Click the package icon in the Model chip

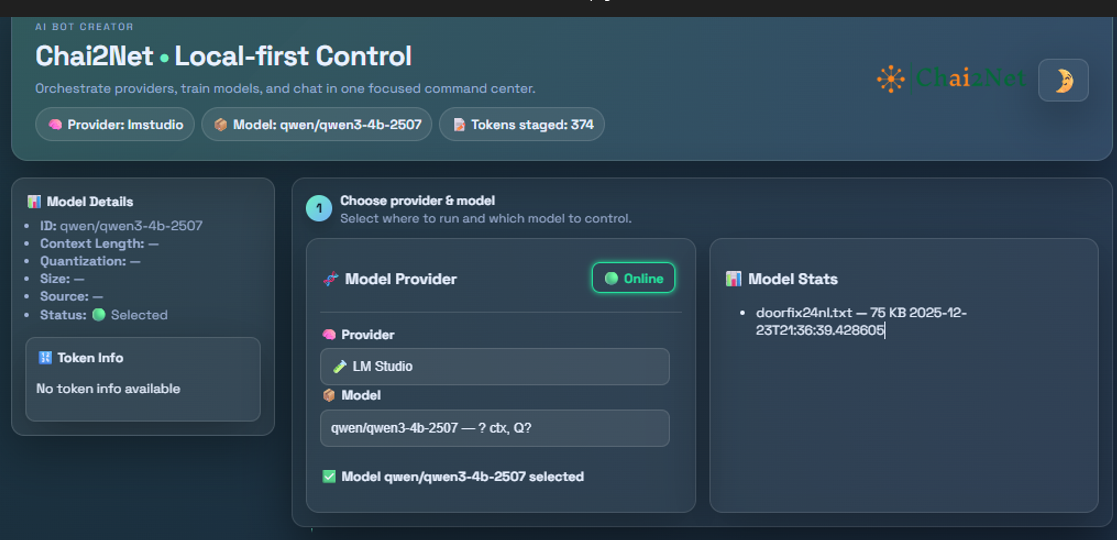pyautogui.click(x=221, y=125)
